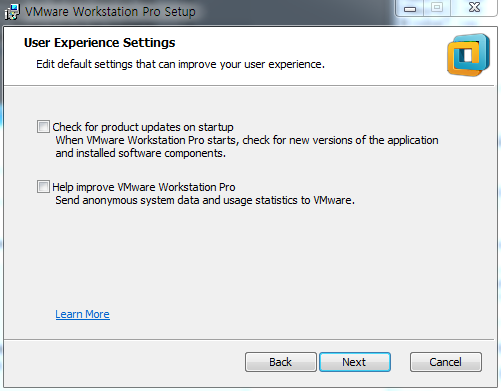Click the 'Check for product updates on startup' label text
Image resolution: width=501 pixels, height=391 pixels.
143,127
